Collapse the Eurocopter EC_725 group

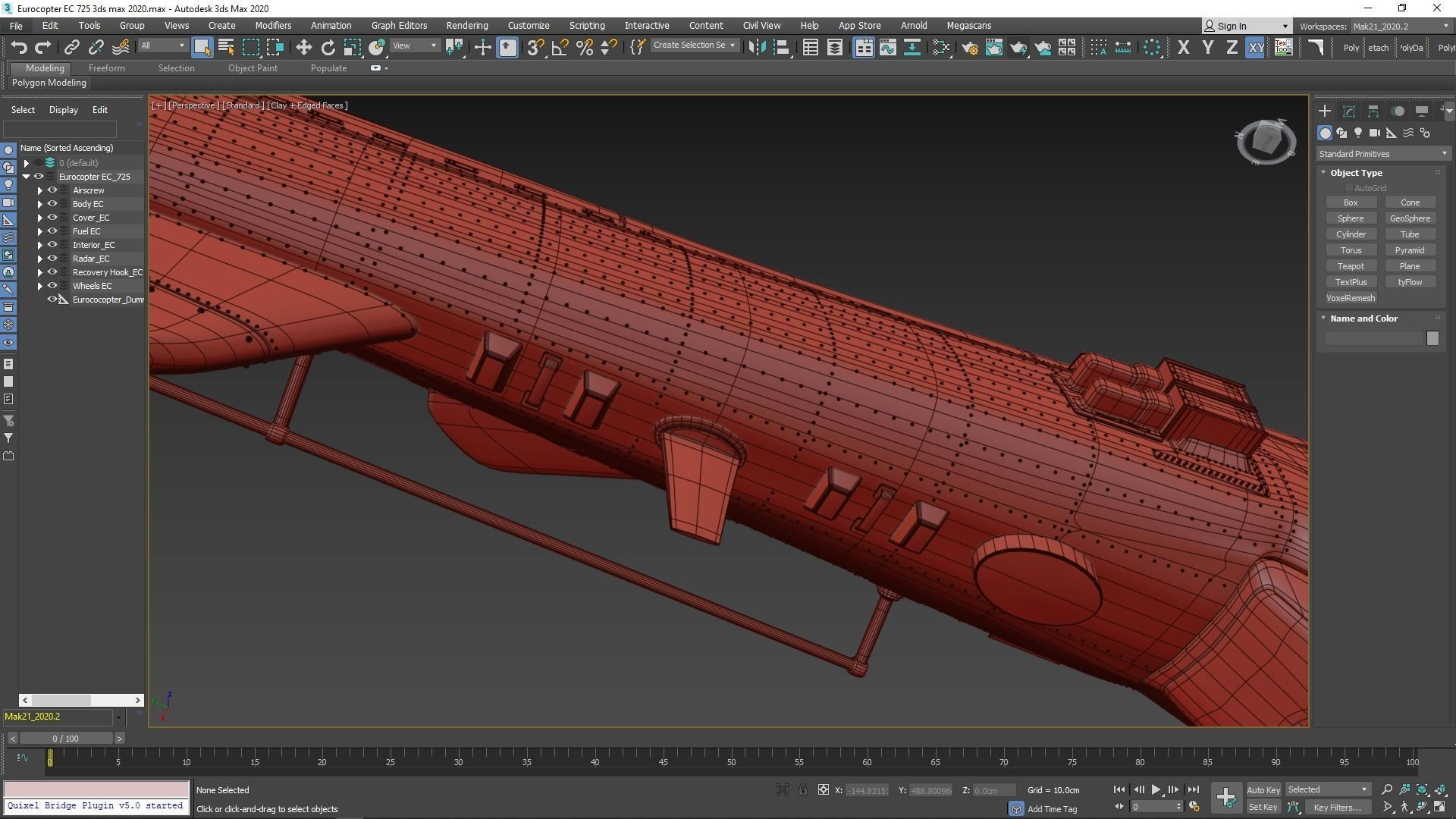click(x=27, y=177)
